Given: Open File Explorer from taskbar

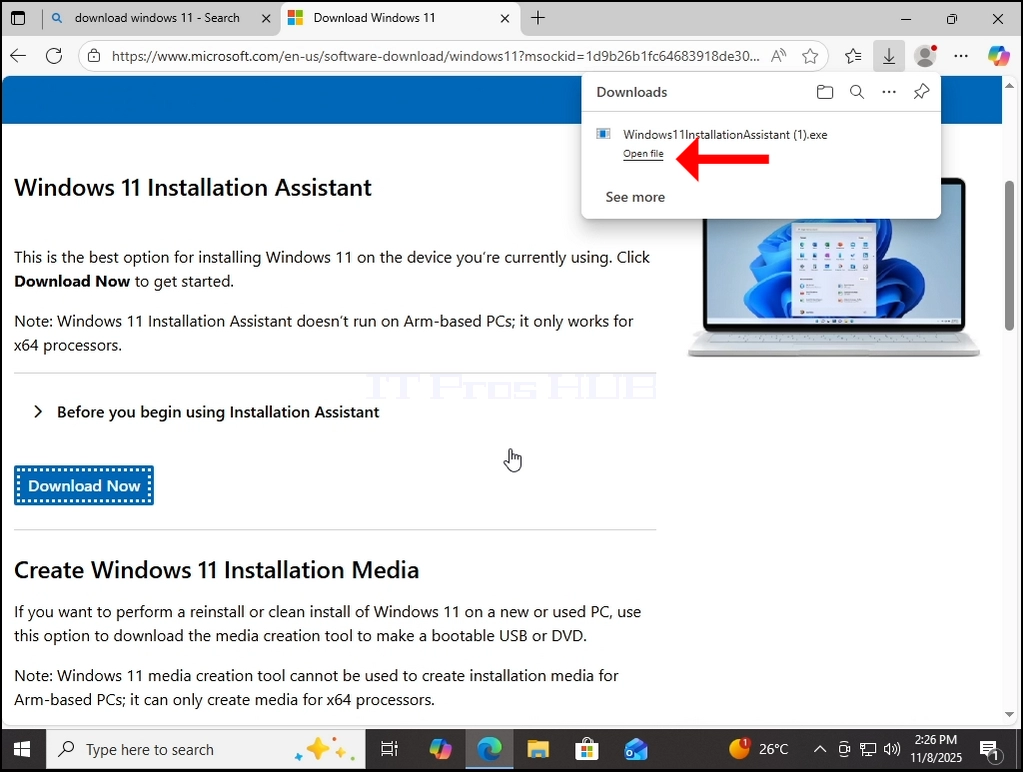Looking at the screenshot, I should coord(538,749).
